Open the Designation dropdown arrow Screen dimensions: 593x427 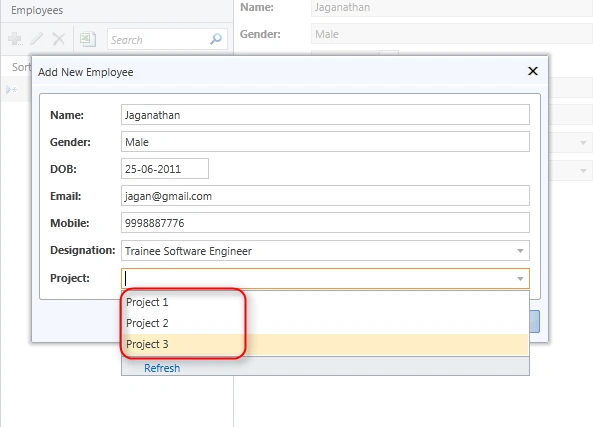[520, 251]
